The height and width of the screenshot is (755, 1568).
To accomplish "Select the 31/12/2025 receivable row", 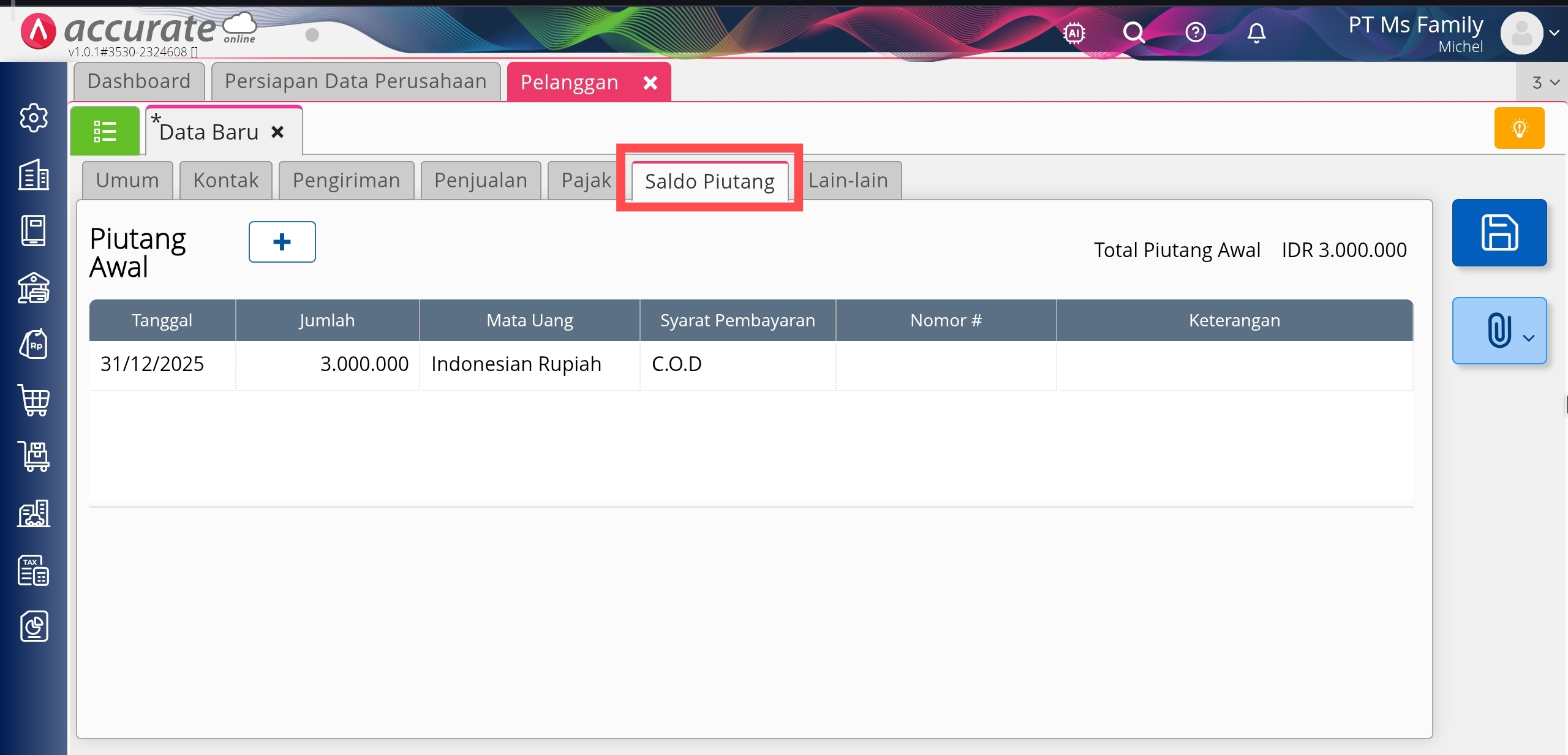I will coord(153,364).
